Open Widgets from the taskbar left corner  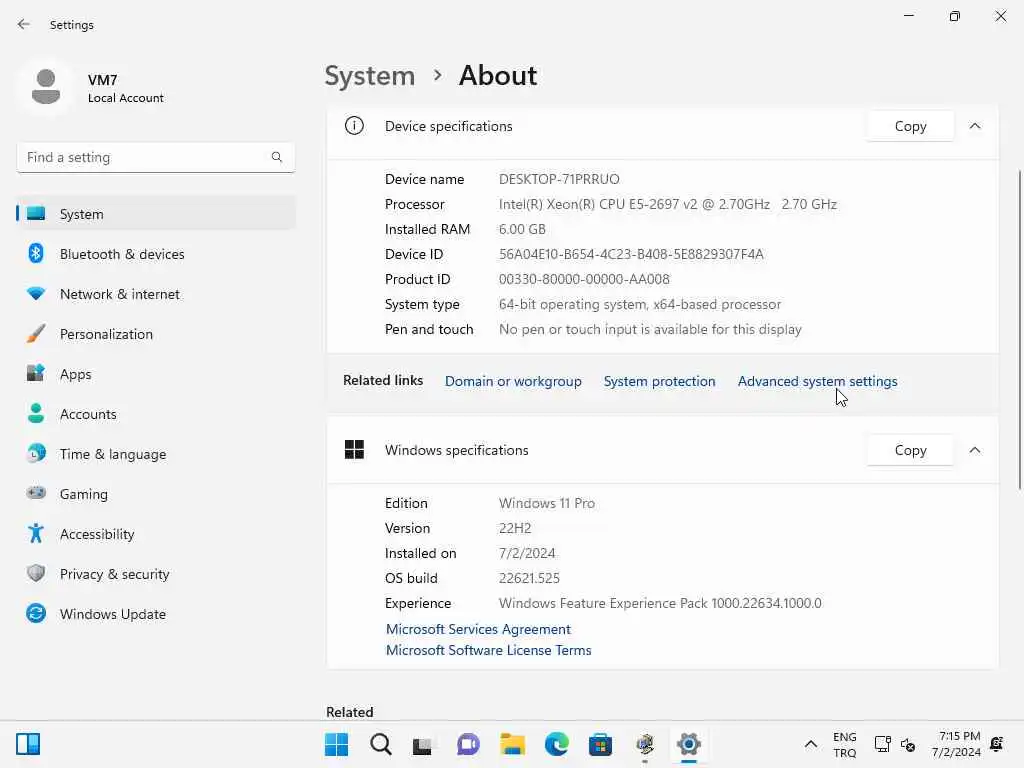28,744
